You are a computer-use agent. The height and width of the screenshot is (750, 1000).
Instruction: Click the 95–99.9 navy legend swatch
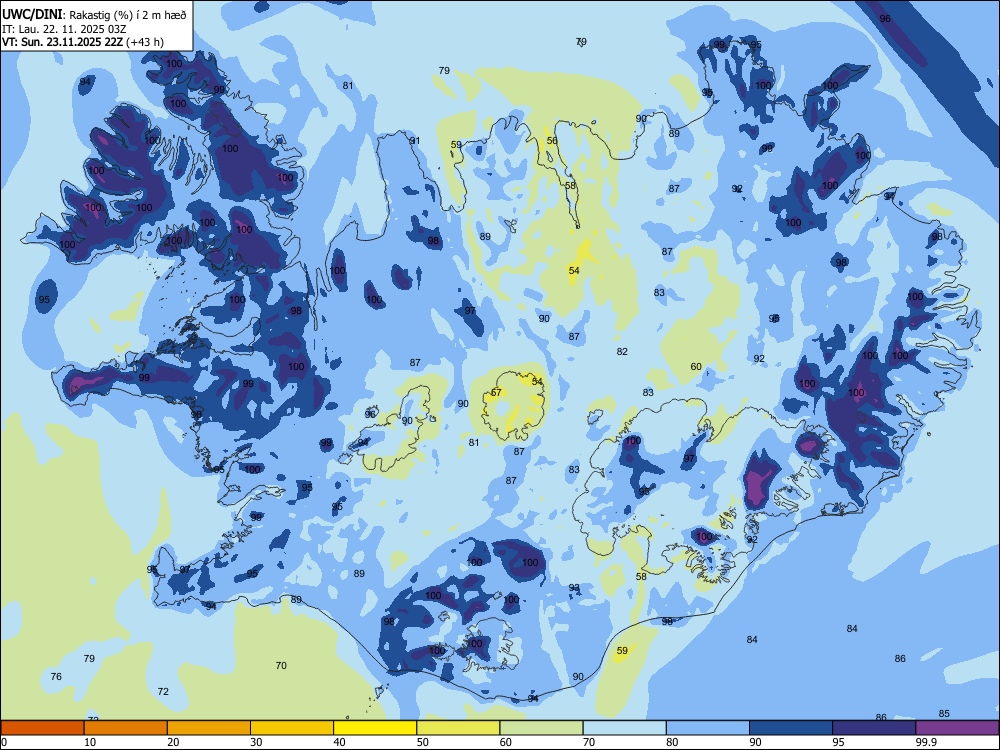tap(874, 728)
